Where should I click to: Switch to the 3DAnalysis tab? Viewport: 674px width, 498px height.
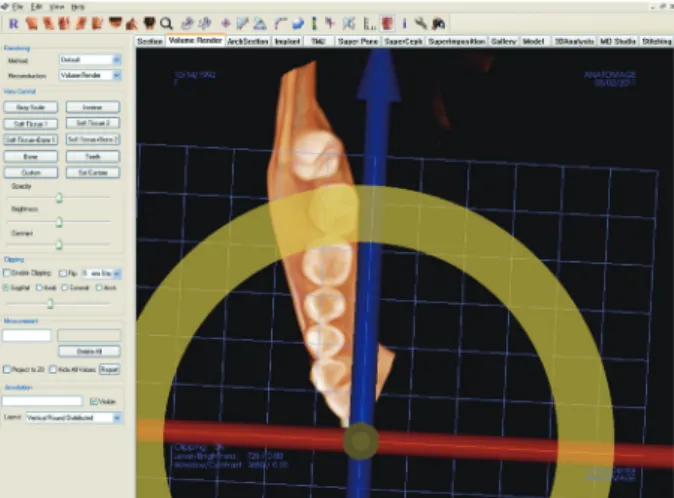pyautogui.click(x=574, y=41)
